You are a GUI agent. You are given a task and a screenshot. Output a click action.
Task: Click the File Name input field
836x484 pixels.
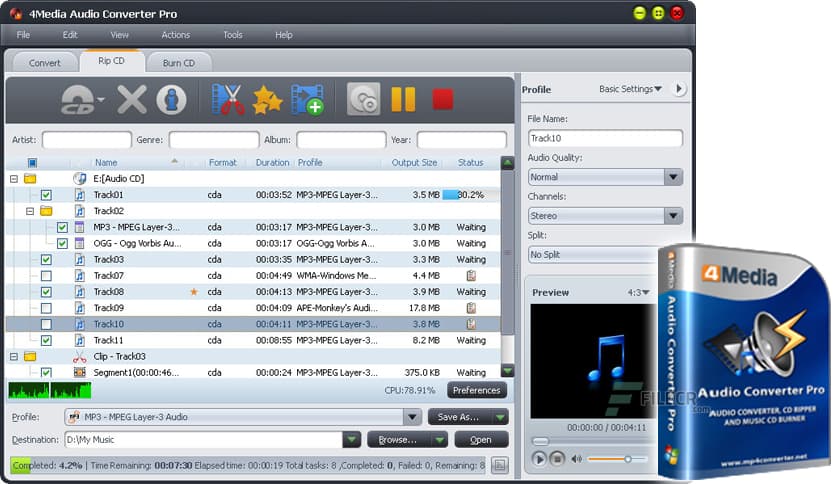605,138
